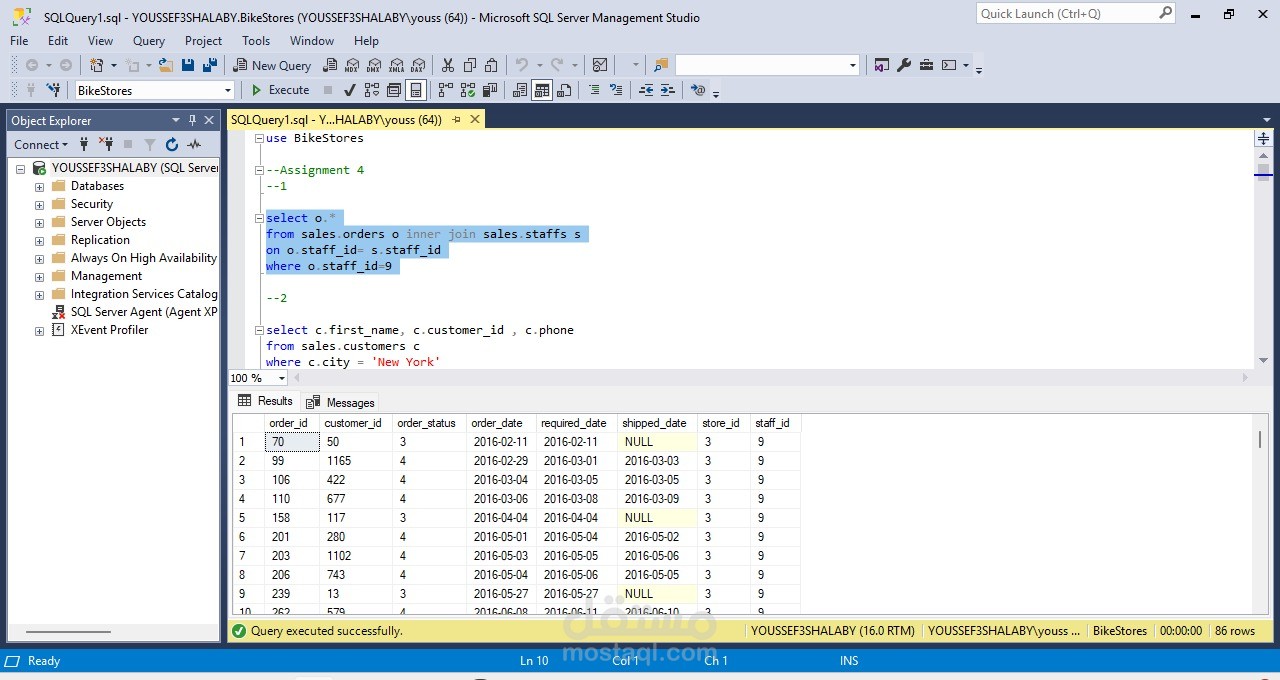
Task: Open the Query menu
Action: point(149,41)
